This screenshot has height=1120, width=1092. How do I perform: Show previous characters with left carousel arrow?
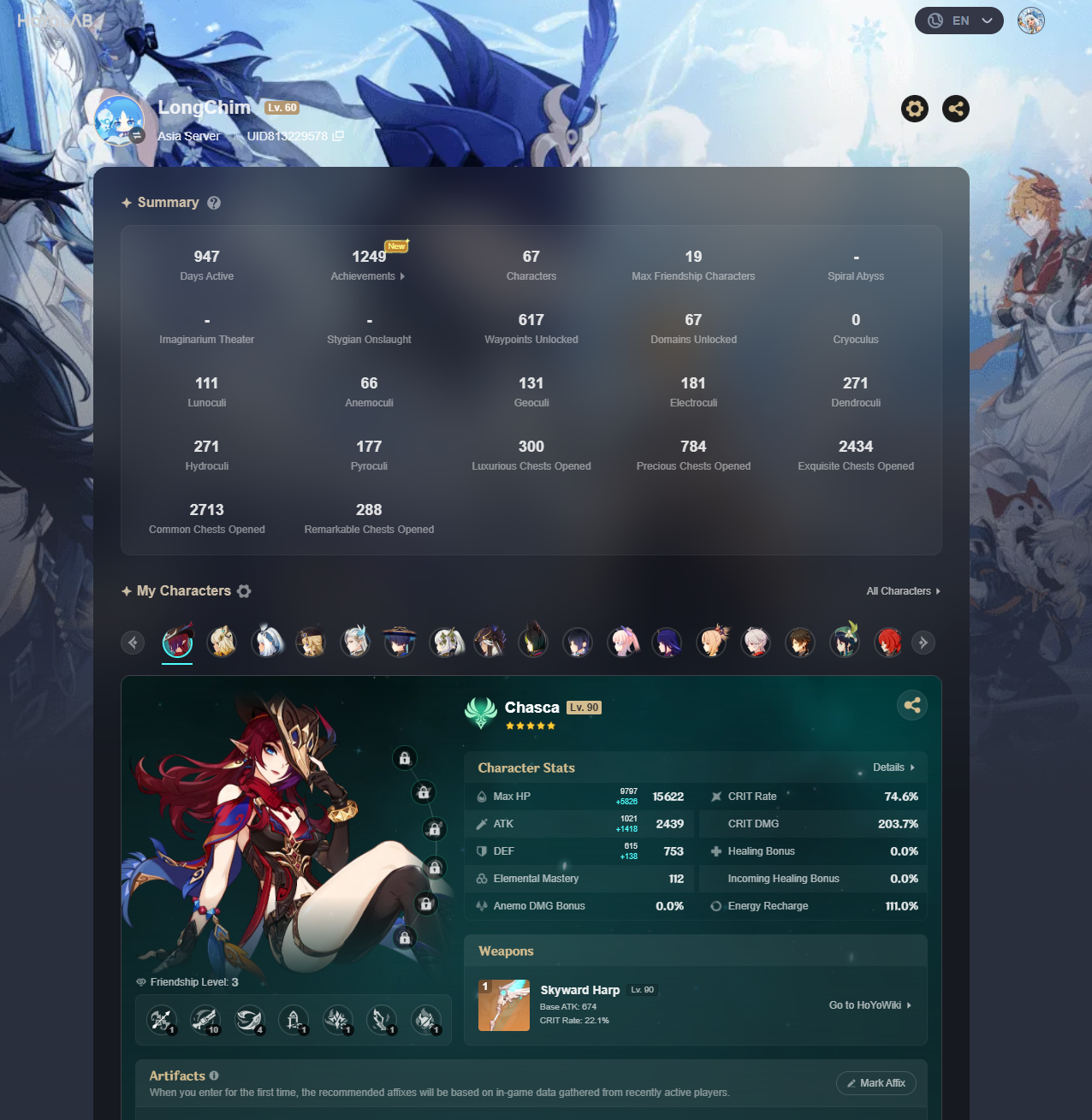(x=133, y=643)
